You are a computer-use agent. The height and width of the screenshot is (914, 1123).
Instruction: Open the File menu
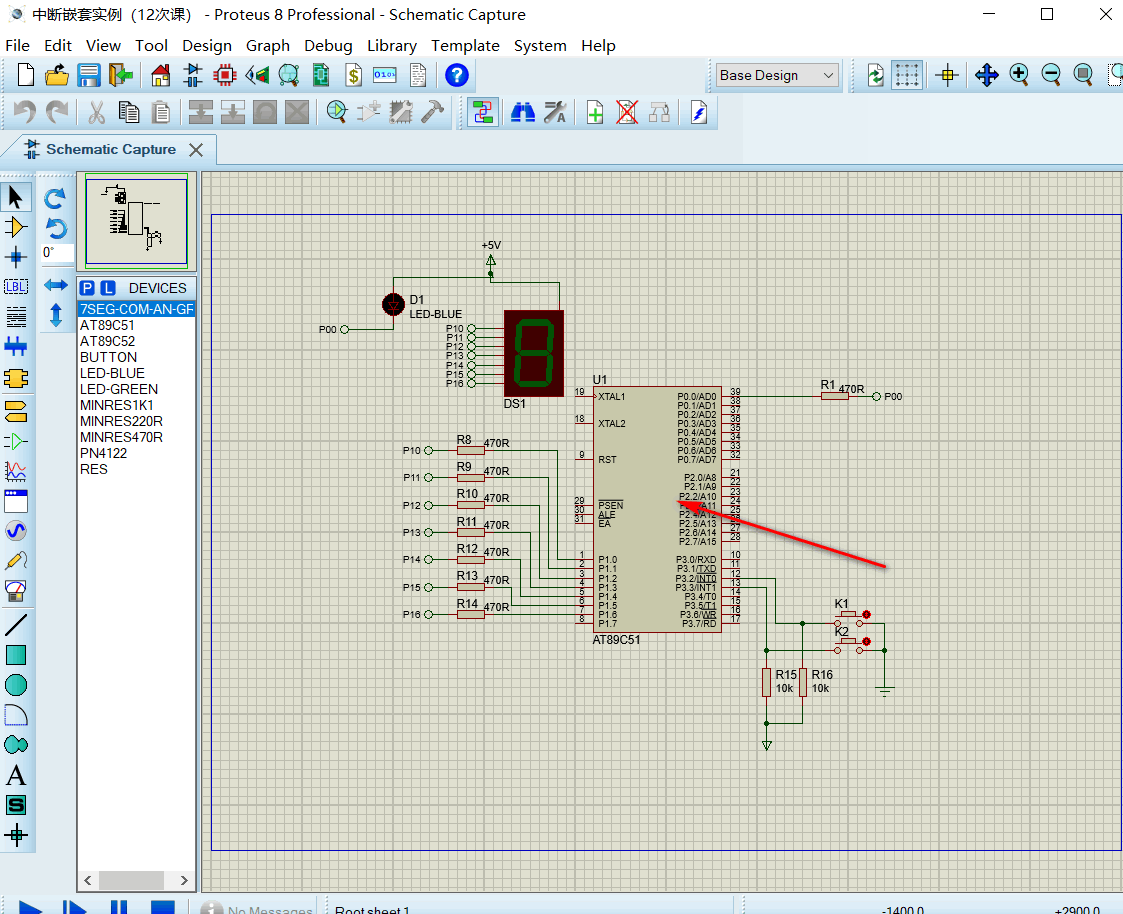click(17, 46)
